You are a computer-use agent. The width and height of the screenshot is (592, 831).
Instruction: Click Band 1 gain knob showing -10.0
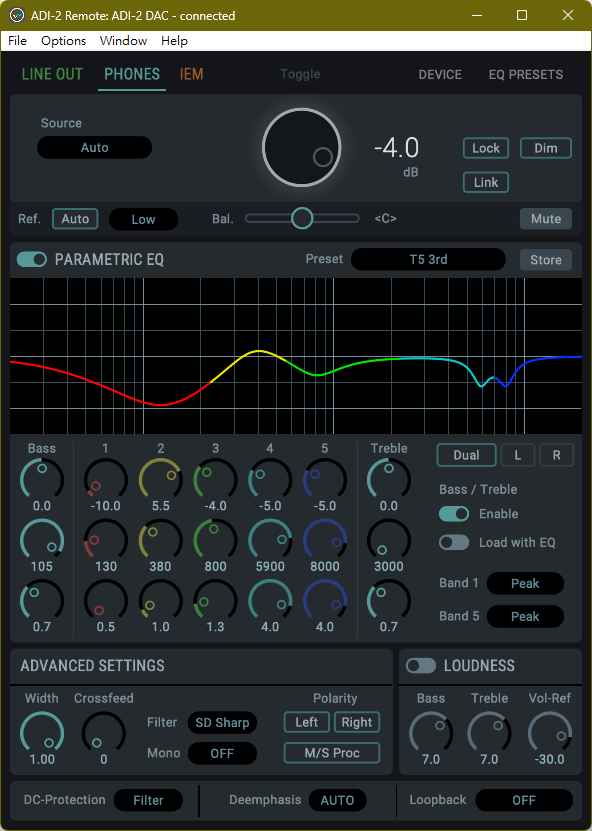[105, 480]
